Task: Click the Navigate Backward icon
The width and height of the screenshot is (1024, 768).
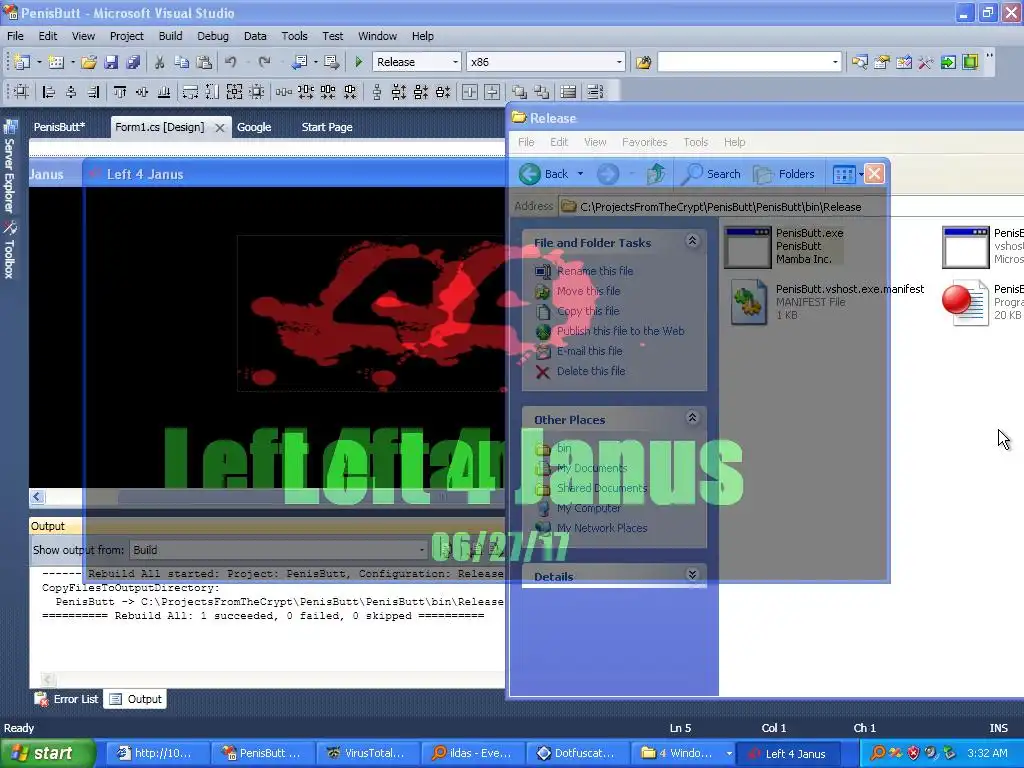Action: point(299,62)
